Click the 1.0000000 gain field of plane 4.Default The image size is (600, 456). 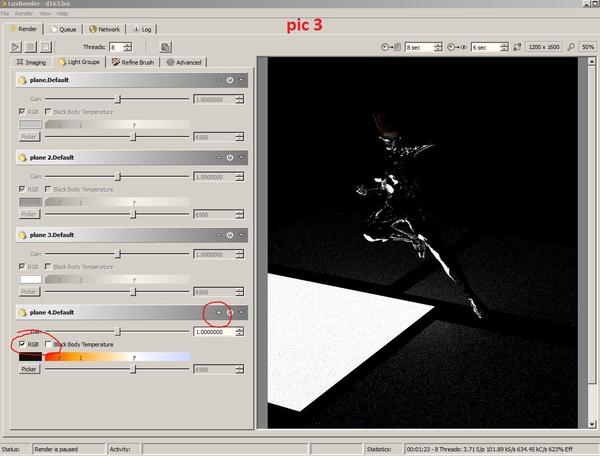pyautogui.click(x=218, y=332)
